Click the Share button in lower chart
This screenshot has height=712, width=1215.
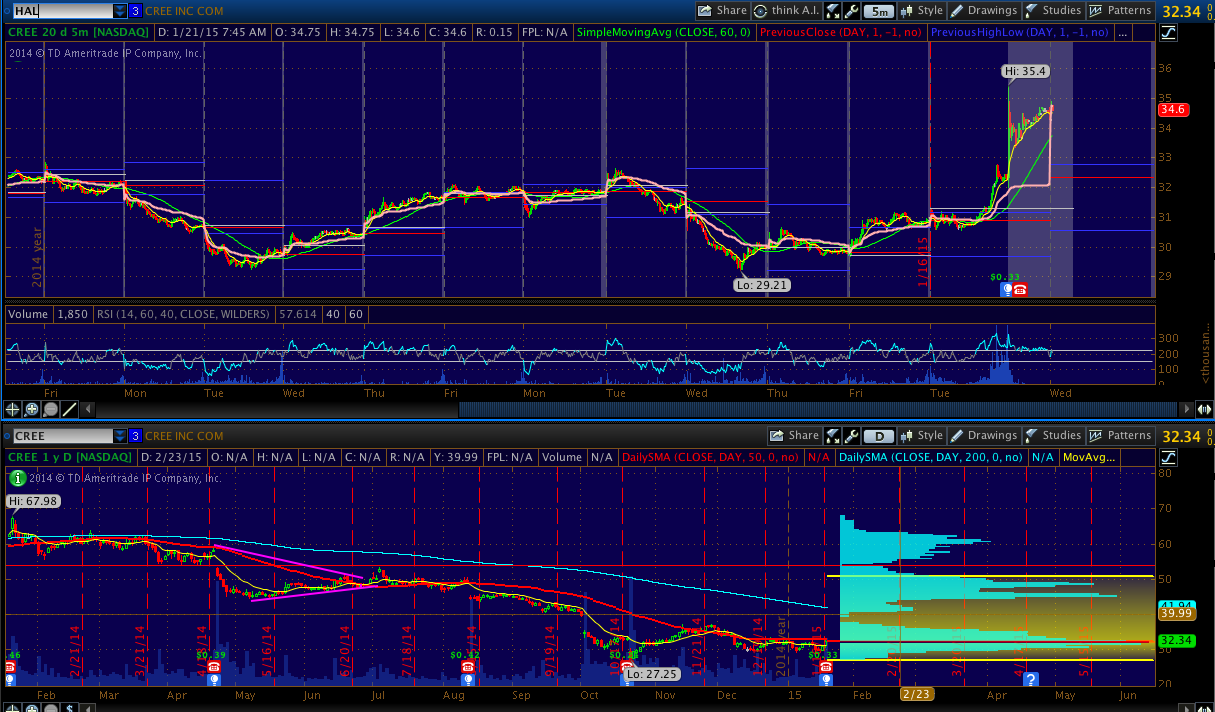tap(794, 436)
